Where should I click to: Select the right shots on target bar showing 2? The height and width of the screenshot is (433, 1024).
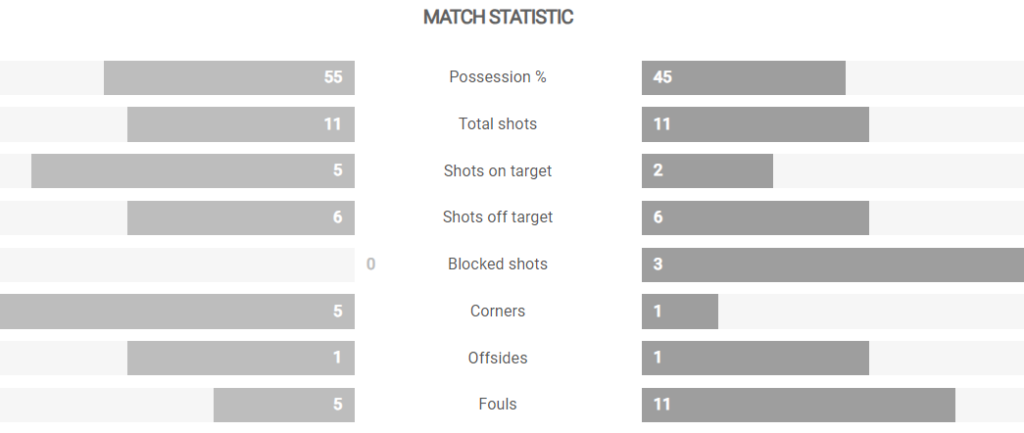(x=707, y=171)
